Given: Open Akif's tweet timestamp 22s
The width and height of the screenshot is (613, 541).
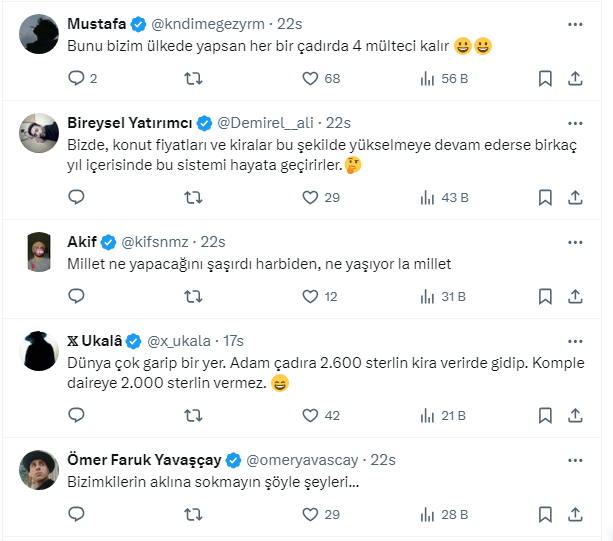Looking at the screenshot, I should pos(214,241).
